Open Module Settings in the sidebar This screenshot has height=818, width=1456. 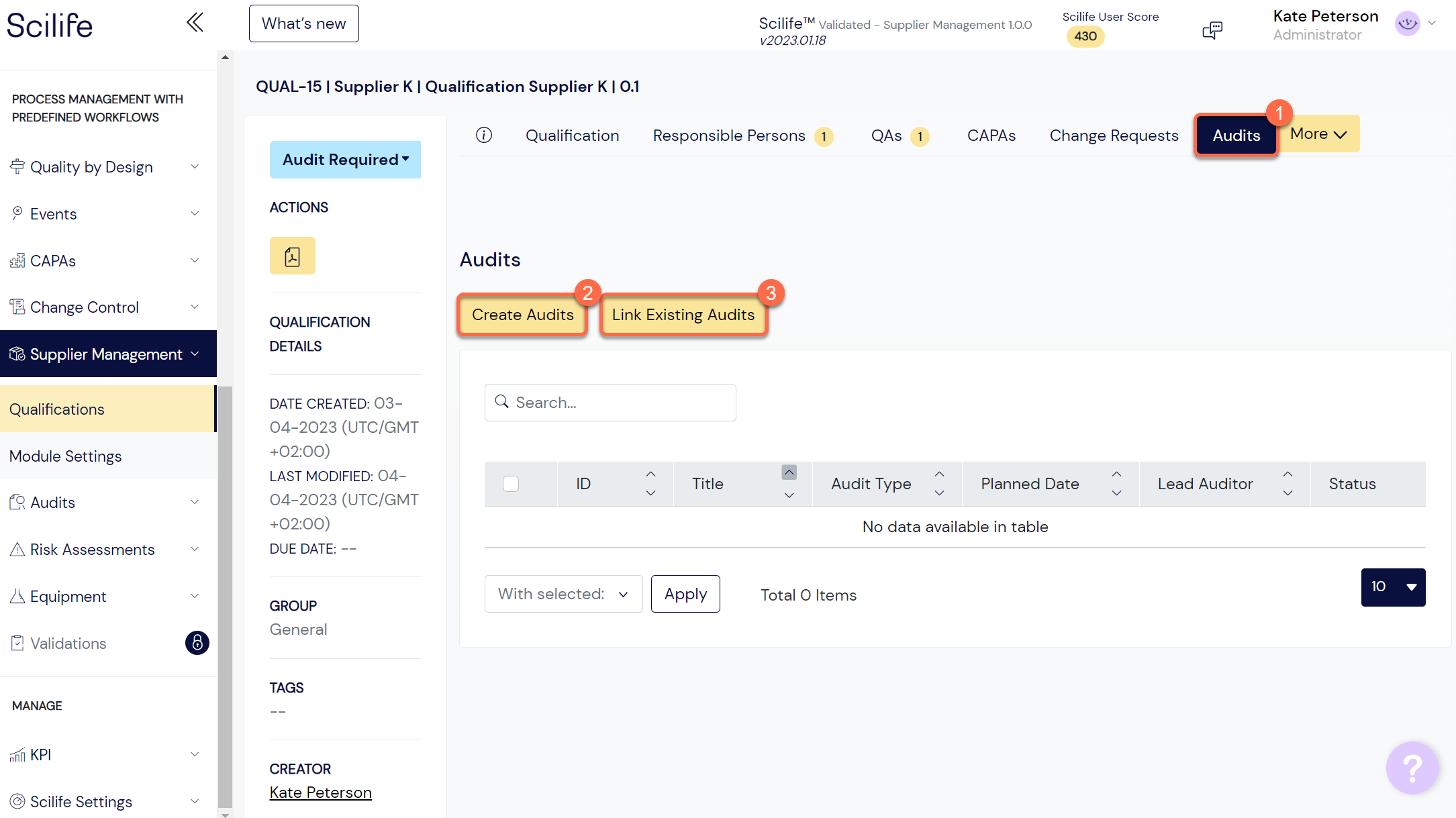(x=107, y=456)
